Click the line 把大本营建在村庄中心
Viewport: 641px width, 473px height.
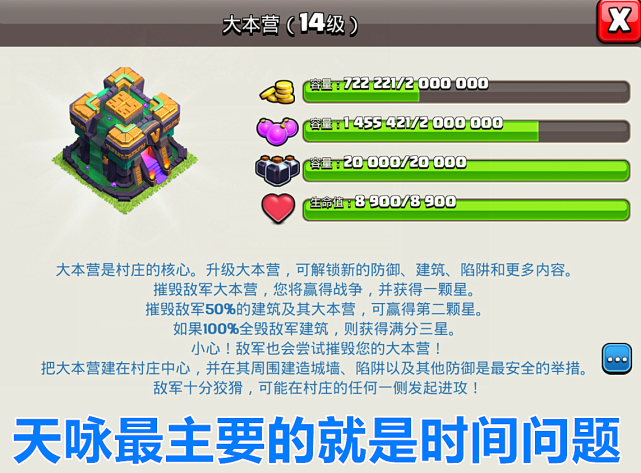pyautogui.click(x=314, y=368)
